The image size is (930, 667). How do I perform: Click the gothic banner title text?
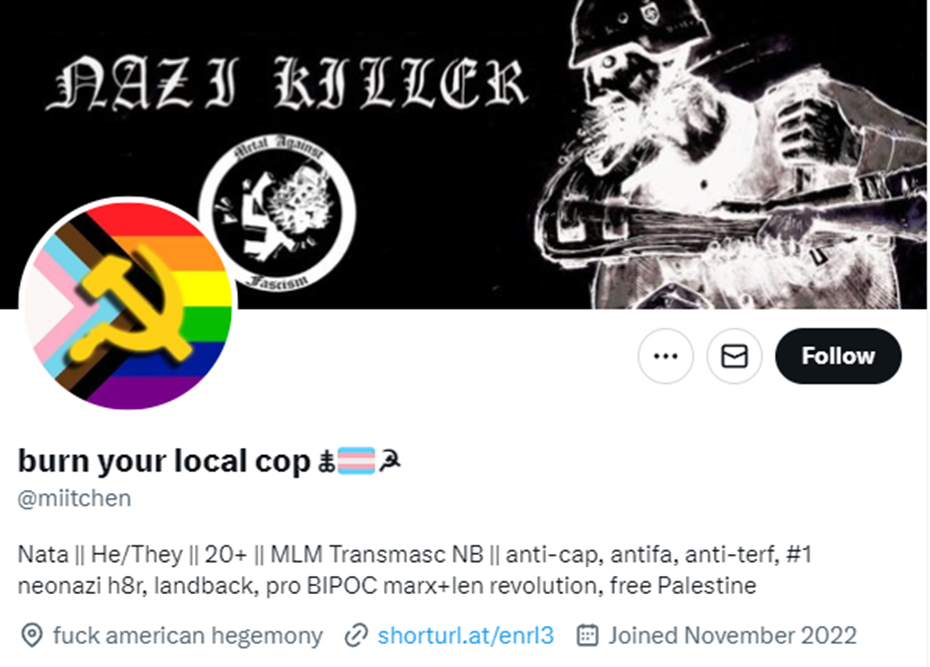tap(287, 84)
